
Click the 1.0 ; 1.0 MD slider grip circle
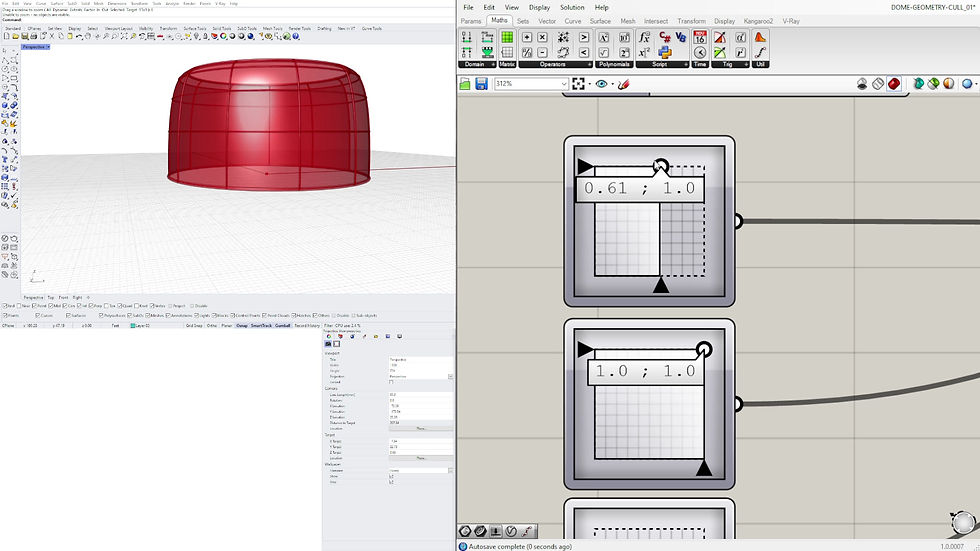pyautogui.click(x=704, y=349)
